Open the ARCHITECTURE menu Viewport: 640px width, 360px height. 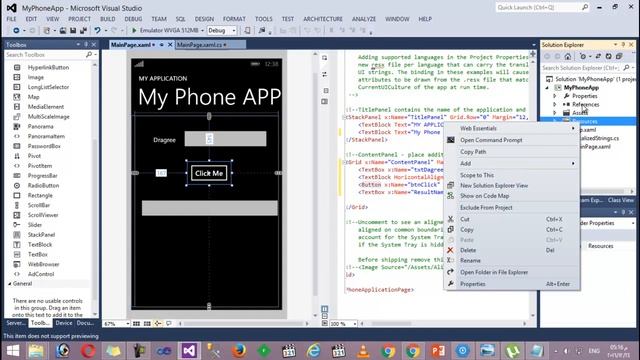(323, 19)
